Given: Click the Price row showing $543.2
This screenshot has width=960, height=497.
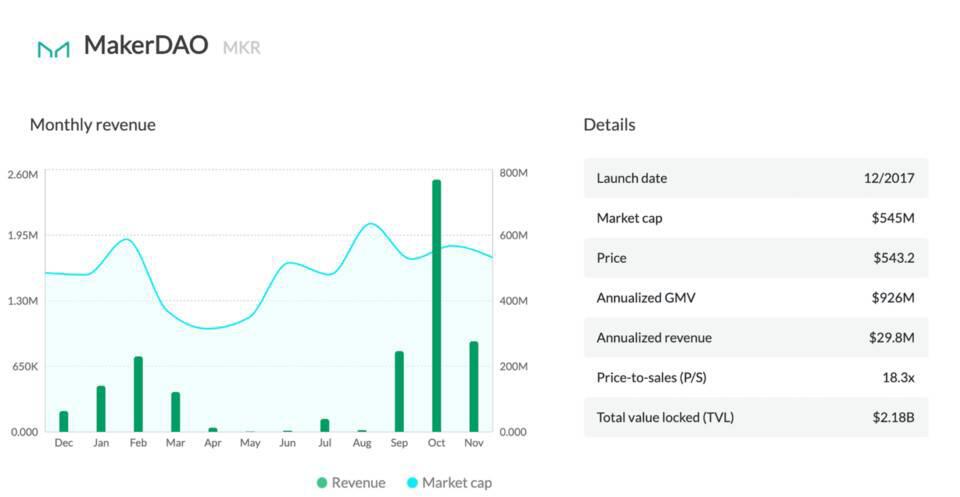Looking at the screenshot, I should [755, 258].
